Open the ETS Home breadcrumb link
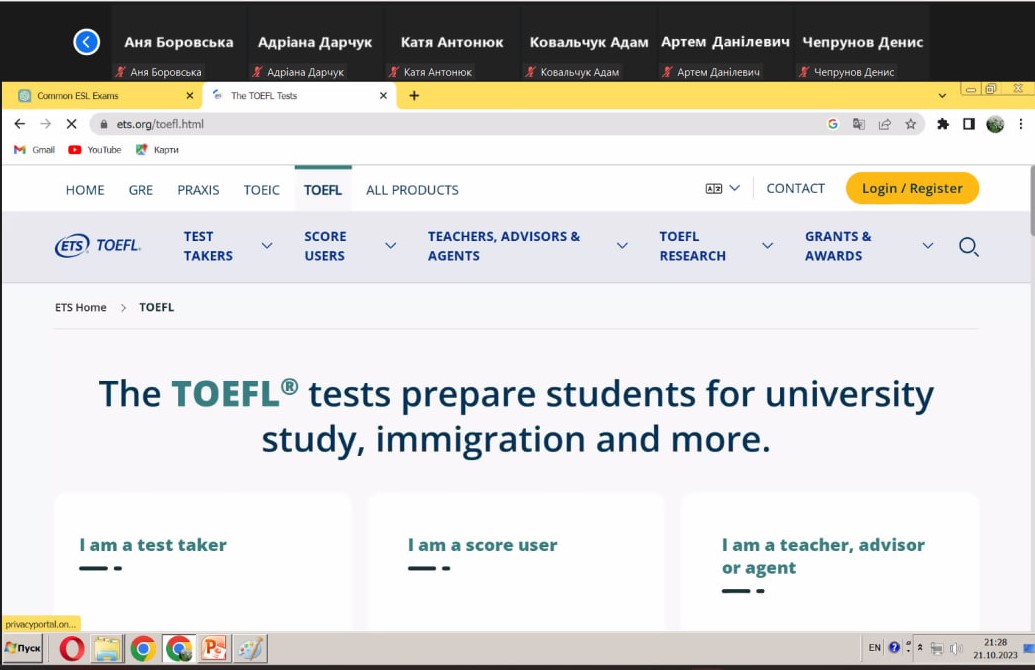Viewport: 1035px width, 670px height. [x=80, y=307]
